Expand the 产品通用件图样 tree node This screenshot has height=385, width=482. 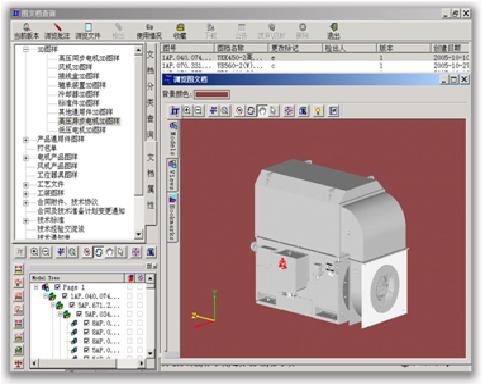26,139
